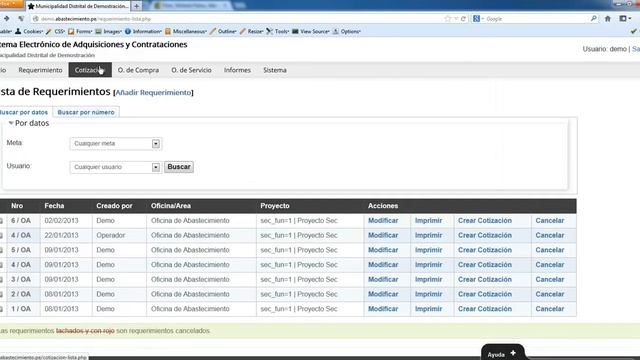Click the Nro column header
This screenshot has height=360, width=640.
tap(17, 206)
